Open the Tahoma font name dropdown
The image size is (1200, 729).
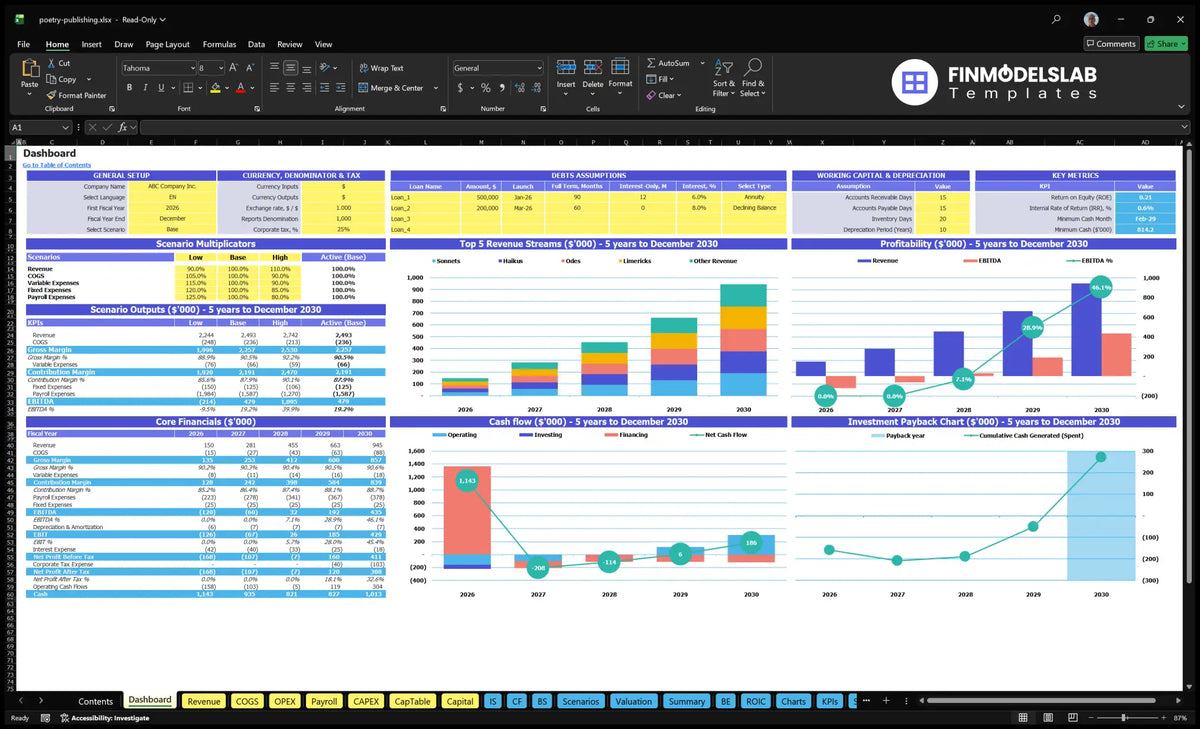[x=191, y=68]
